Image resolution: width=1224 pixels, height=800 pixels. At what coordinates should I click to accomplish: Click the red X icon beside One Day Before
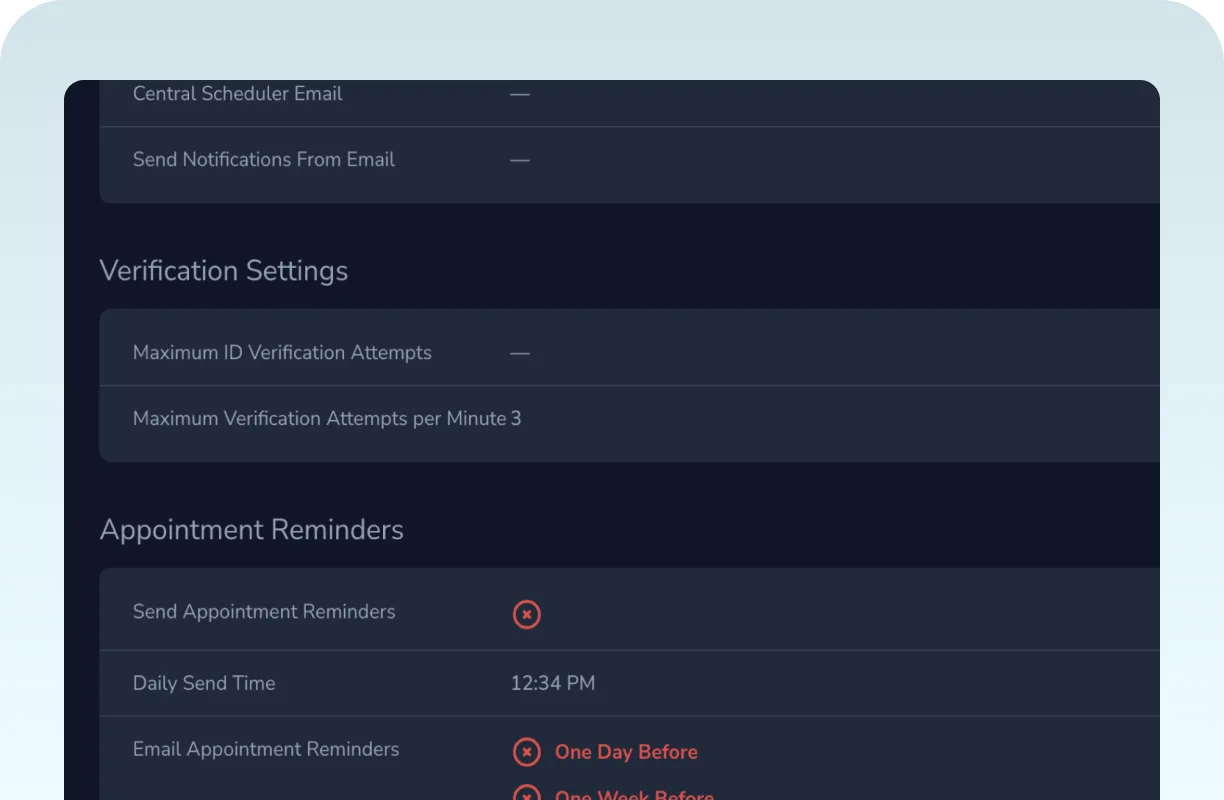pyautogui.click(x=527, y=752)
